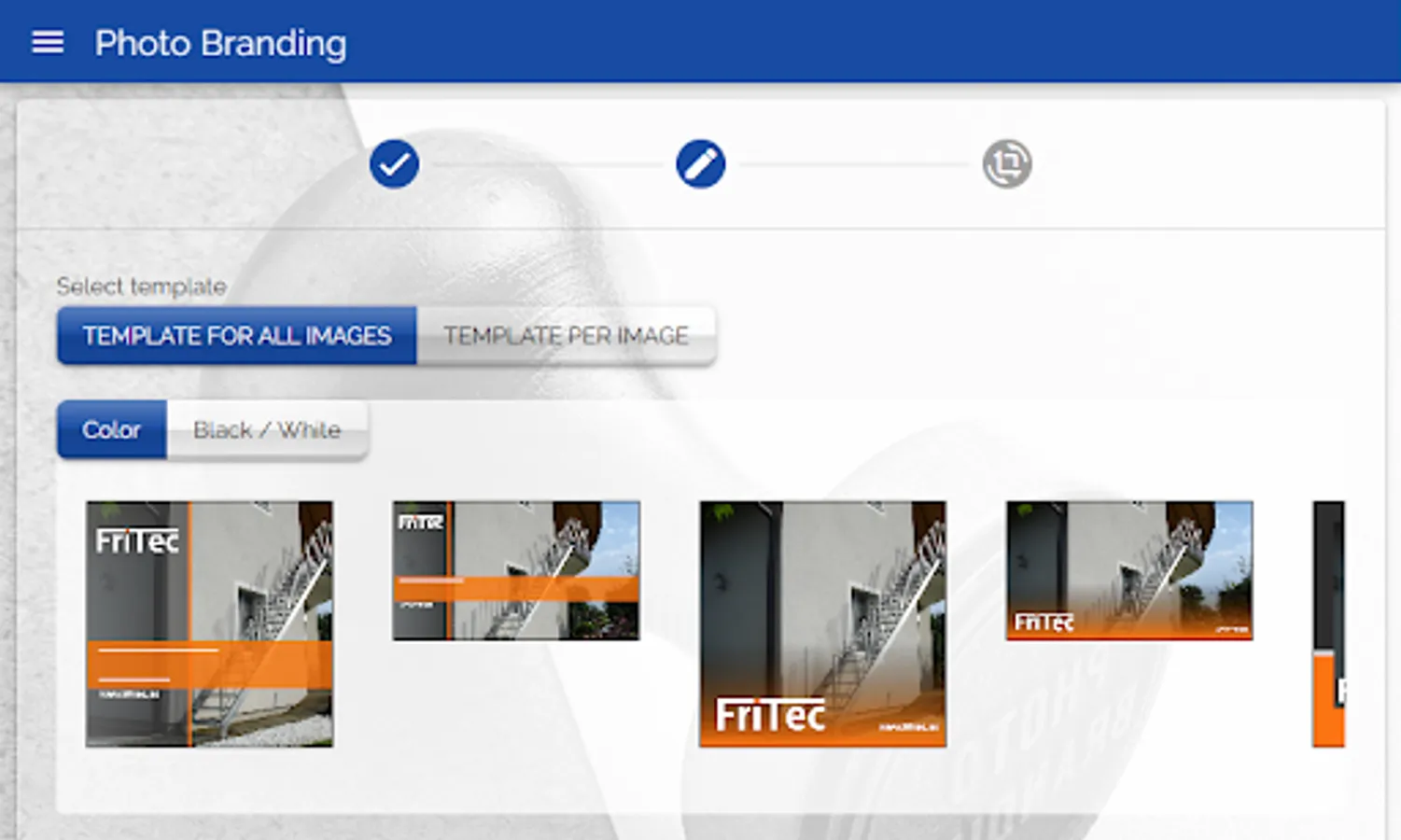
Task: Choose the Color template variant
Action: pyautogui.click(x=112, y=430)
